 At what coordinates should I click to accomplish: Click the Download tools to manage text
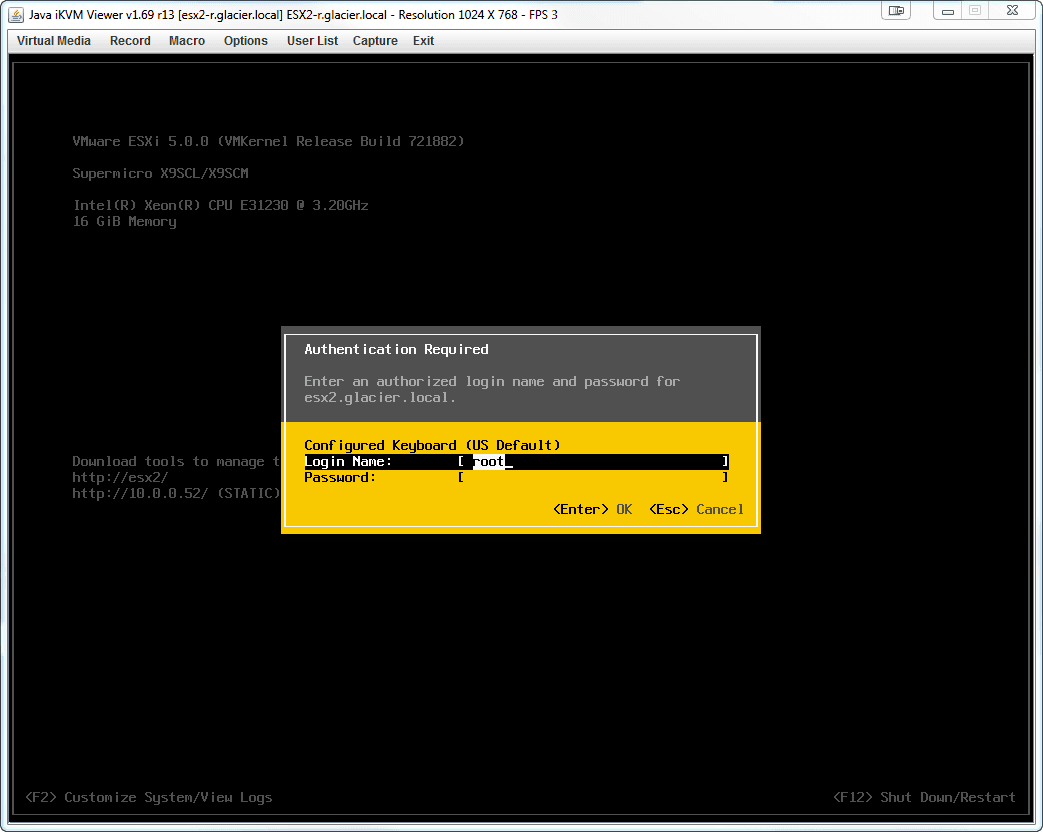click(176, 462)
